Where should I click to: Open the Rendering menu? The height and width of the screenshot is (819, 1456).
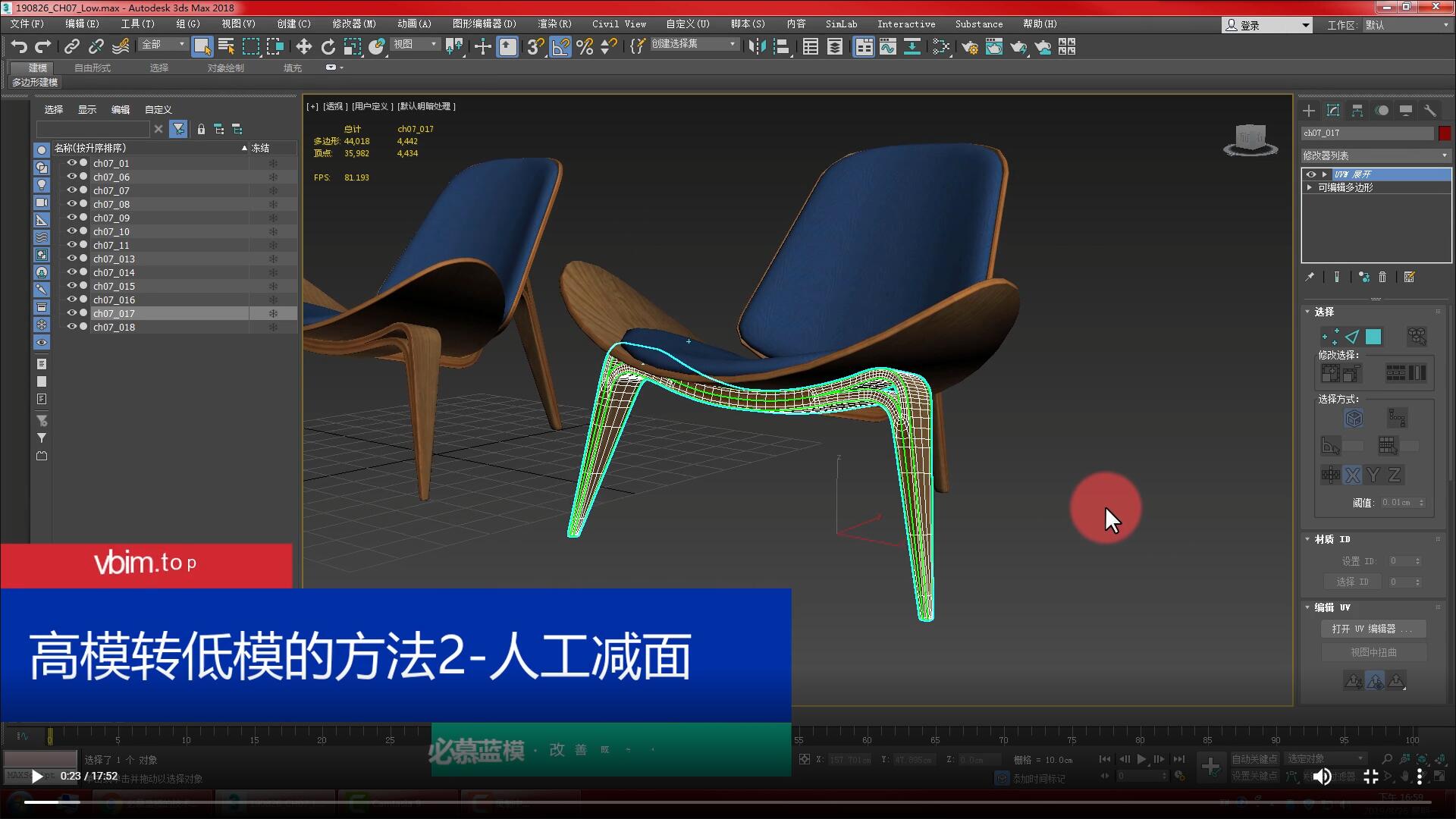tap(554, 24)
